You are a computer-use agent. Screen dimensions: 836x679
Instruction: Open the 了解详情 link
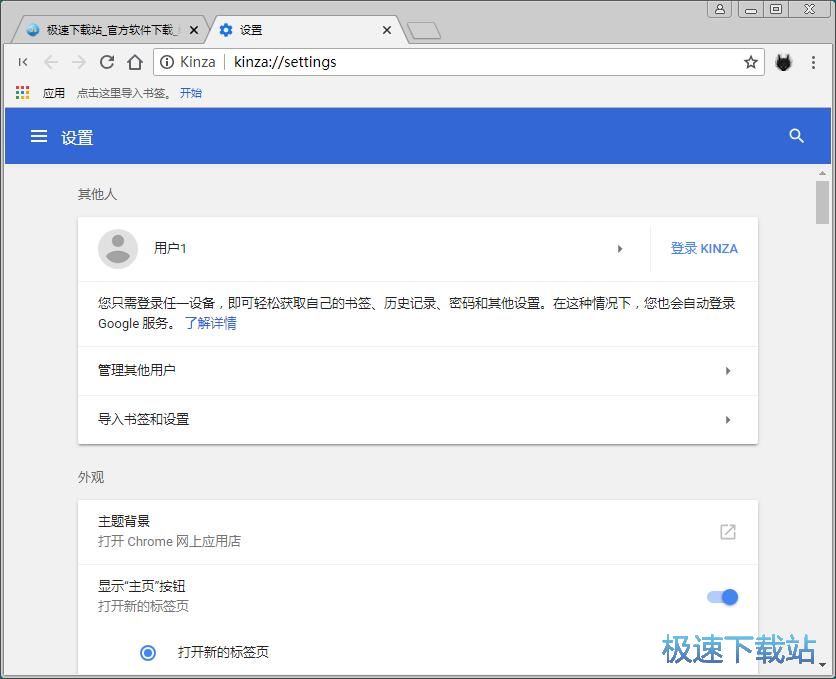211,323
